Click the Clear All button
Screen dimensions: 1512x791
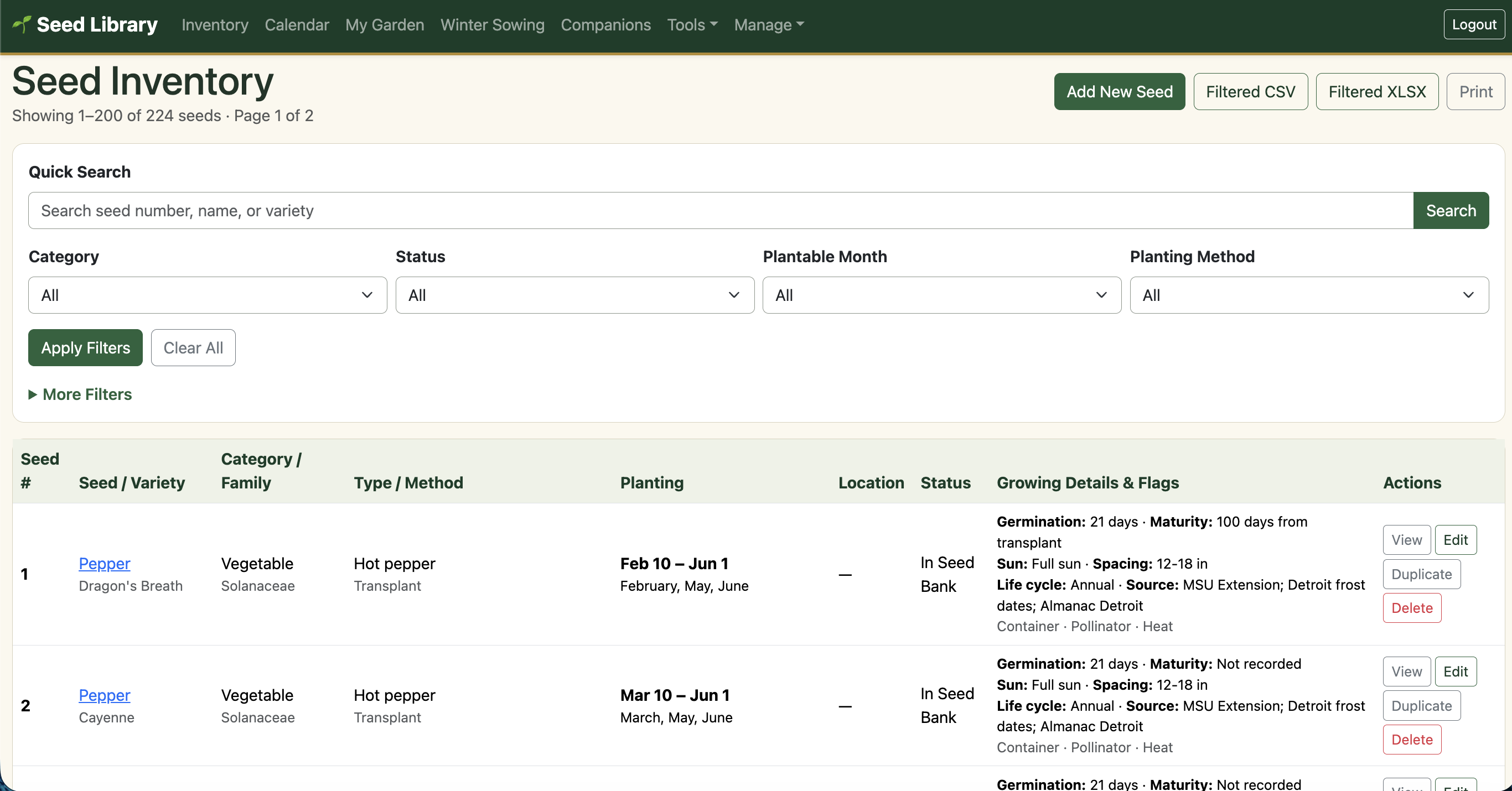click(193, 348)
